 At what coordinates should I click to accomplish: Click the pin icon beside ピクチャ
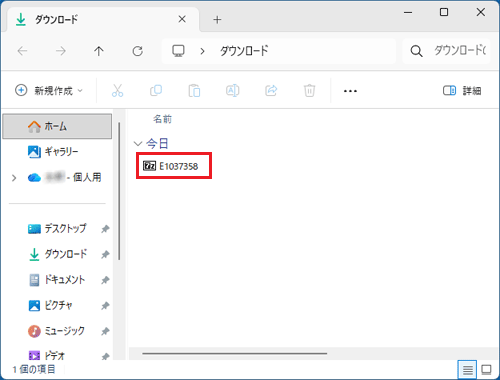(105, 305)
